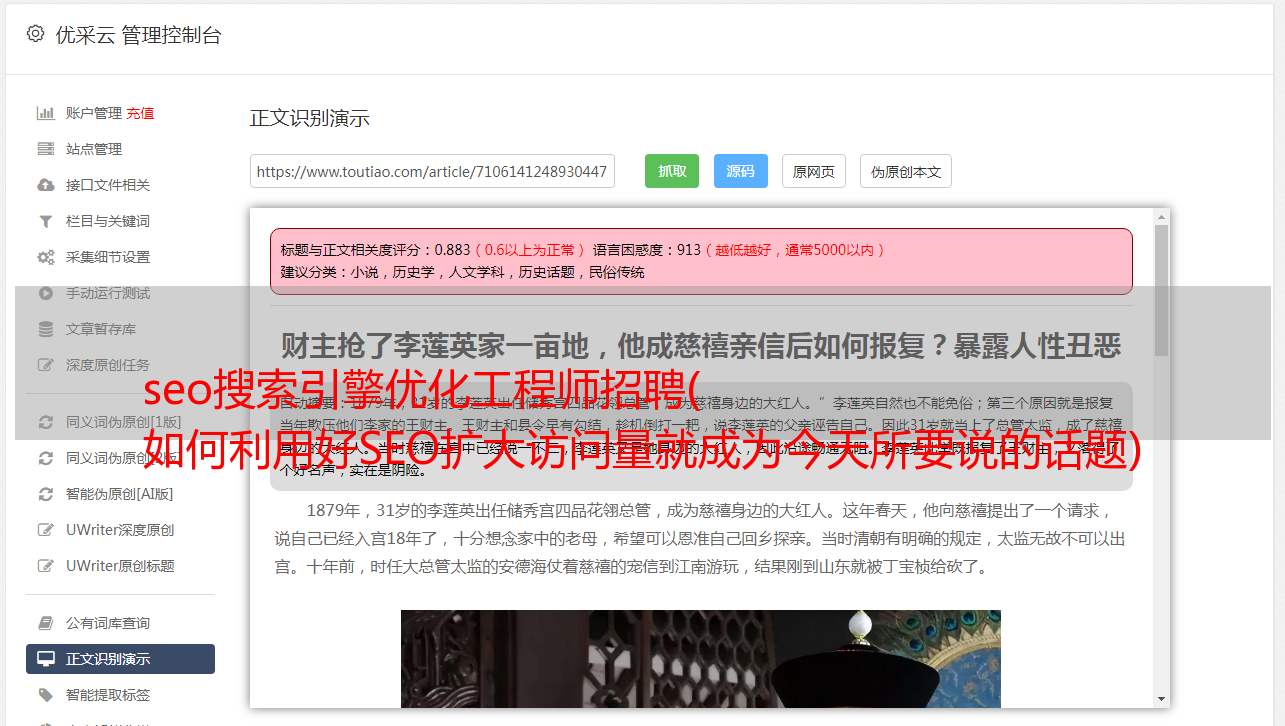
Task: Open UWriter原创标题 menu item
Action: pyautogui.click(x=120, y=566)
